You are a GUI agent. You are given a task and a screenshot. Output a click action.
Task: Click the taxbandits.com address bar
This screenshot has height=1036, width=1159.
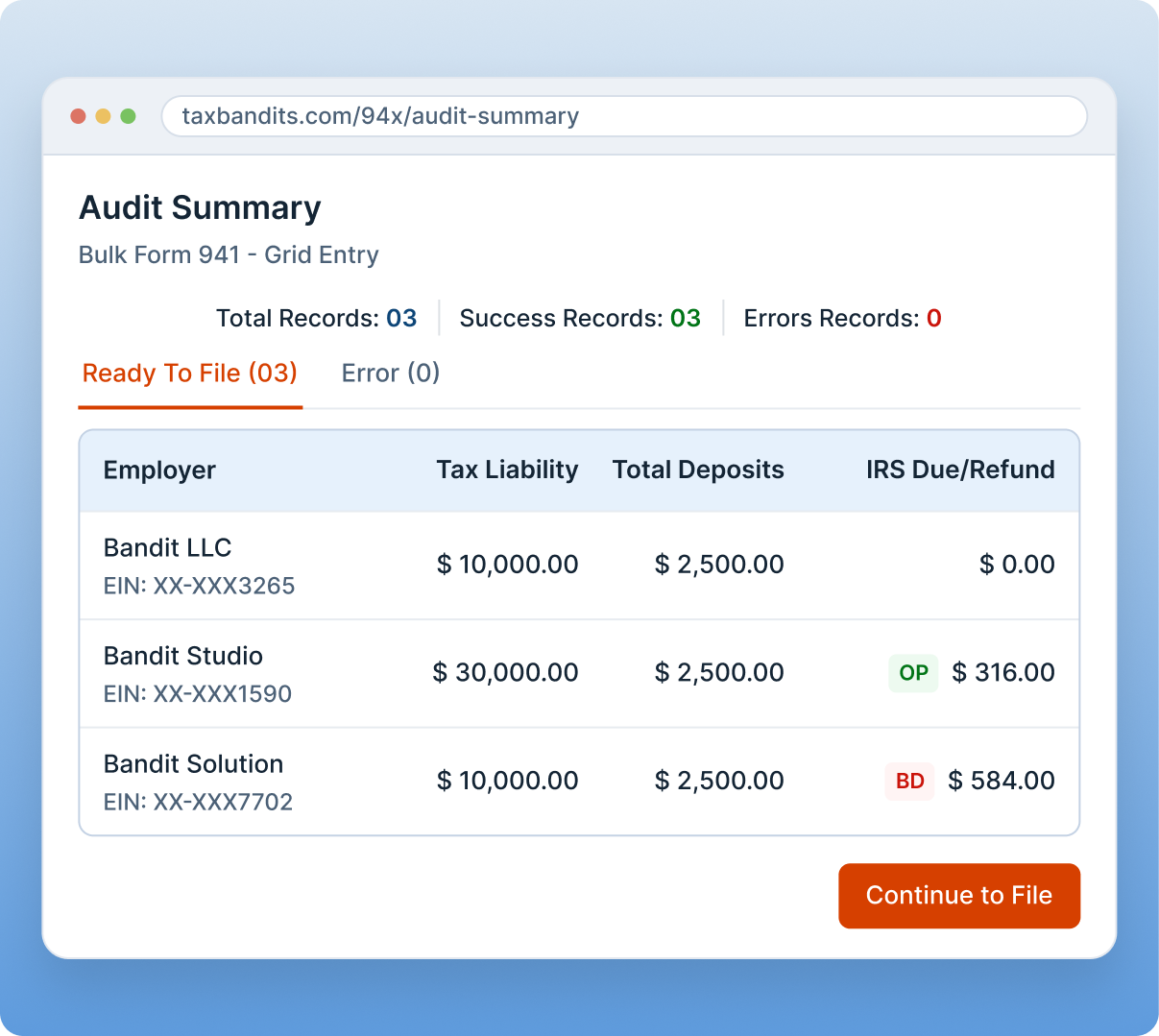624,116
